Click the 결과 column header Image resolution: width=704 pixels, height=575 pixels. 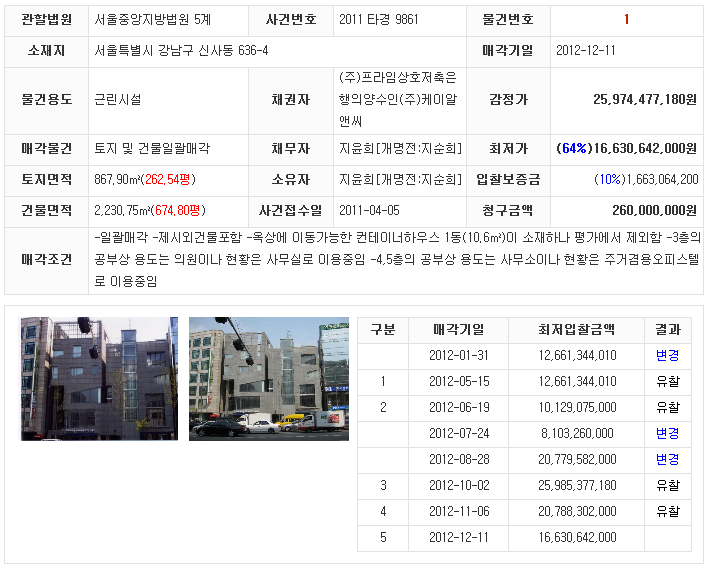click(668, 329)
